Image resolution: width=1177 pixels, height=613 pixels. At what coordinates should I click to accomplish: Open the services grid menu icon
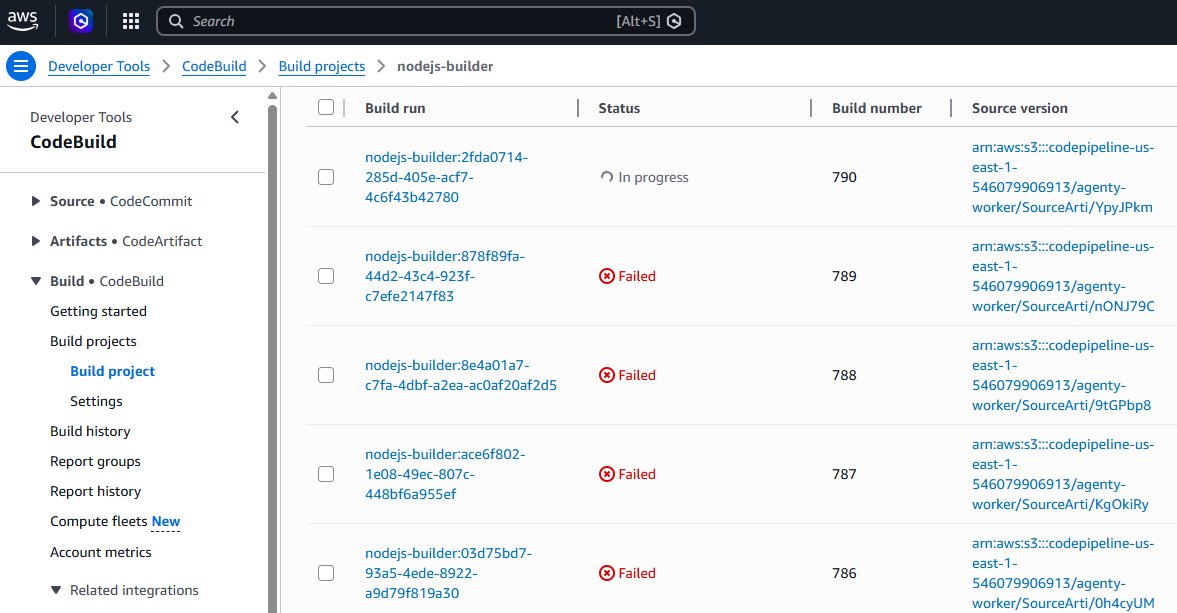pos(131,21)
